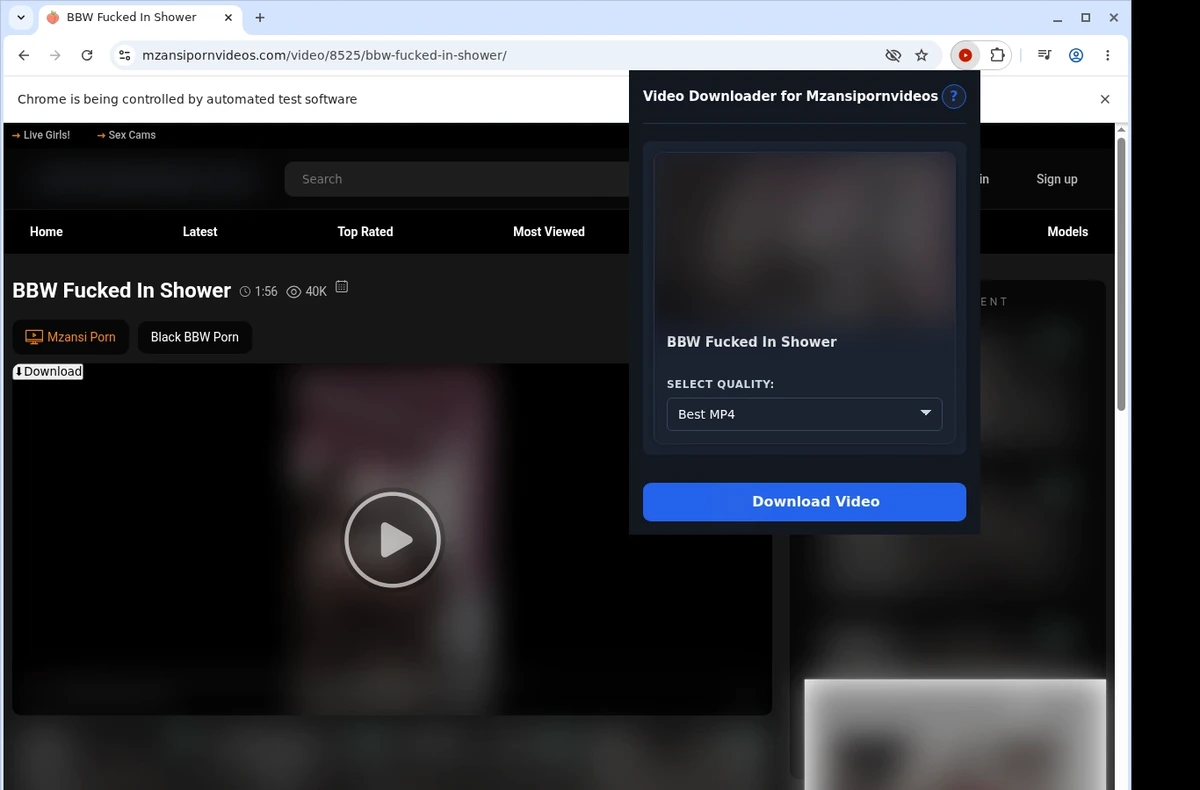Open the Extensions puzzle piece menu
Screen dimensions: 1200x790
point(997,55)
